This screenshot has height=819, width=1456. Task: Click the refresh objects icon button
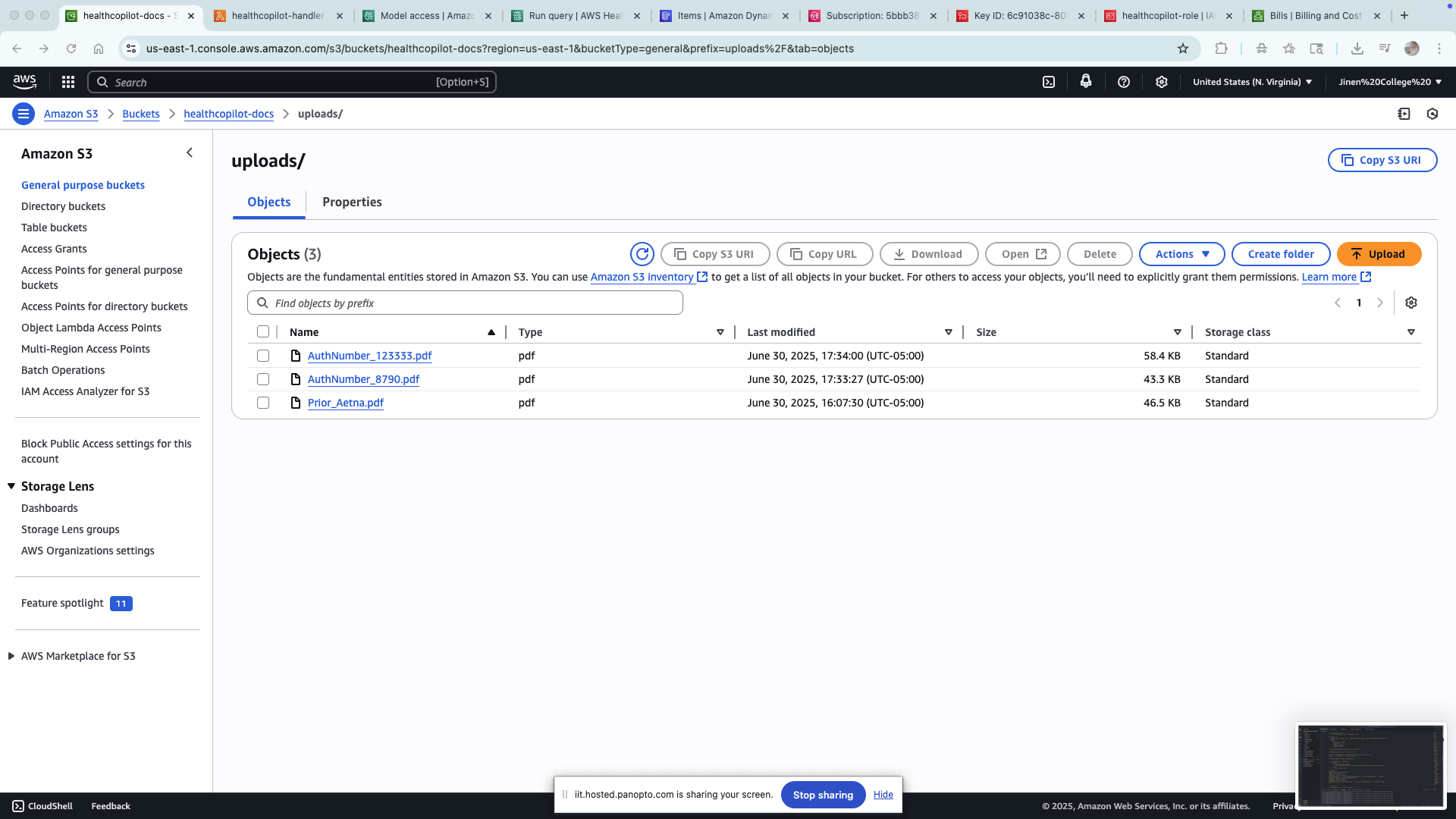642,254
